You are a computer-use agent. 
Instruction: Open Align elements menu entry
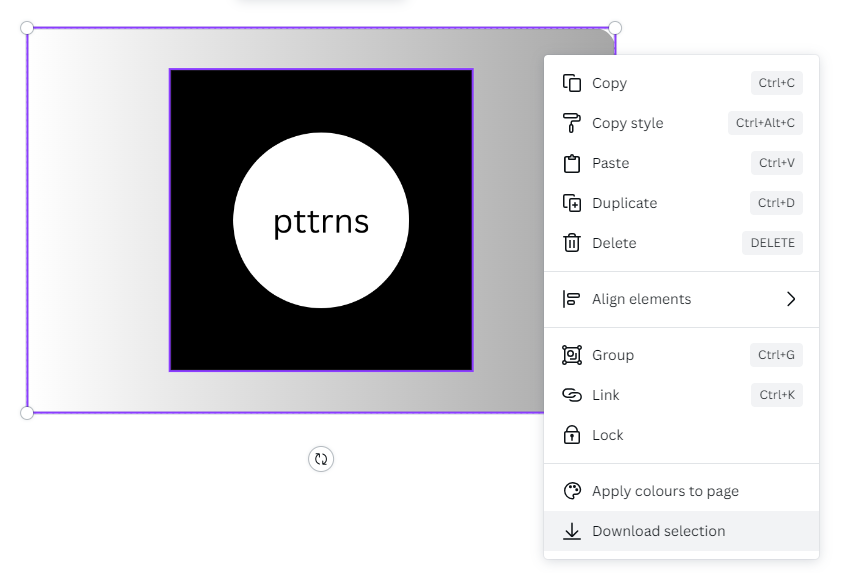coord(681,299)
